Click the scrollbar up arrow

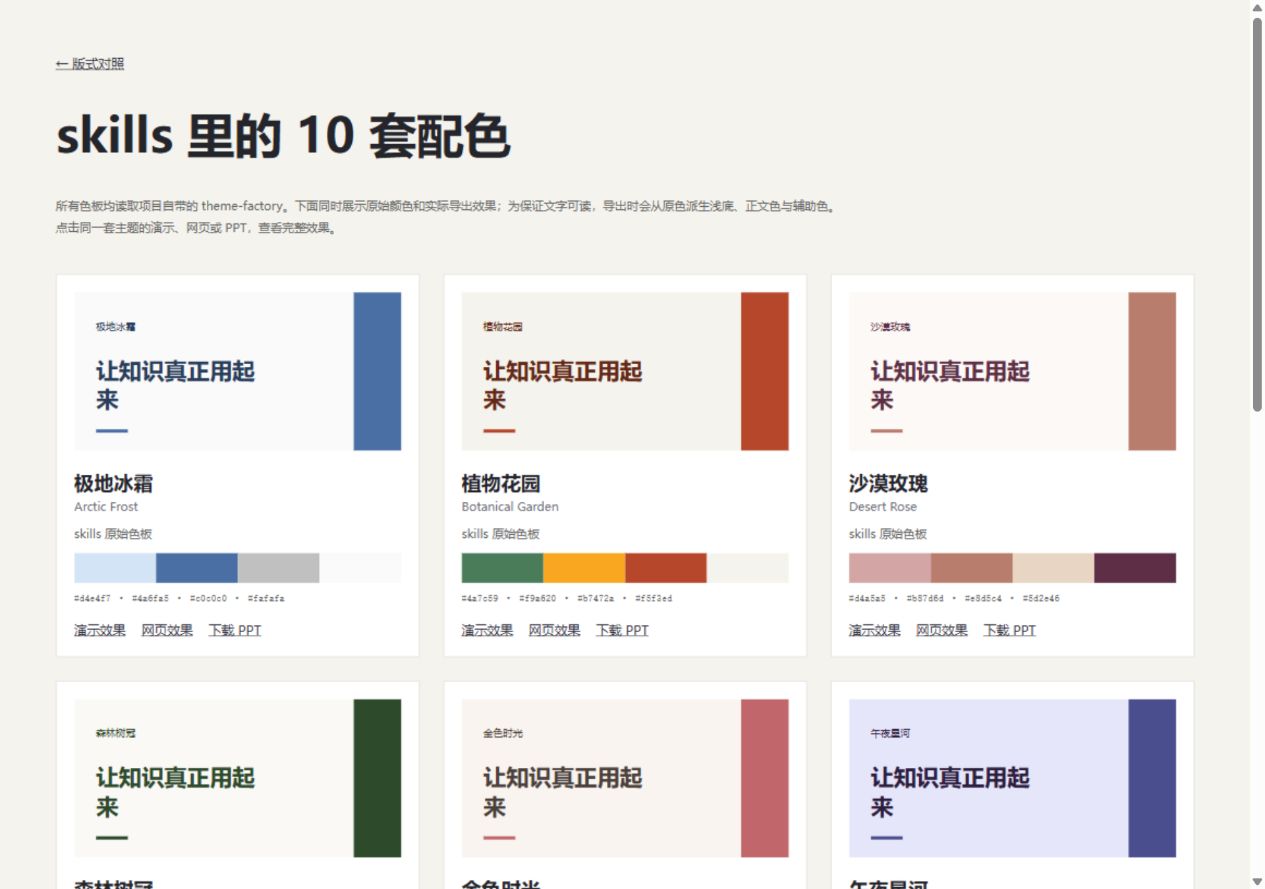point(1257,8)
